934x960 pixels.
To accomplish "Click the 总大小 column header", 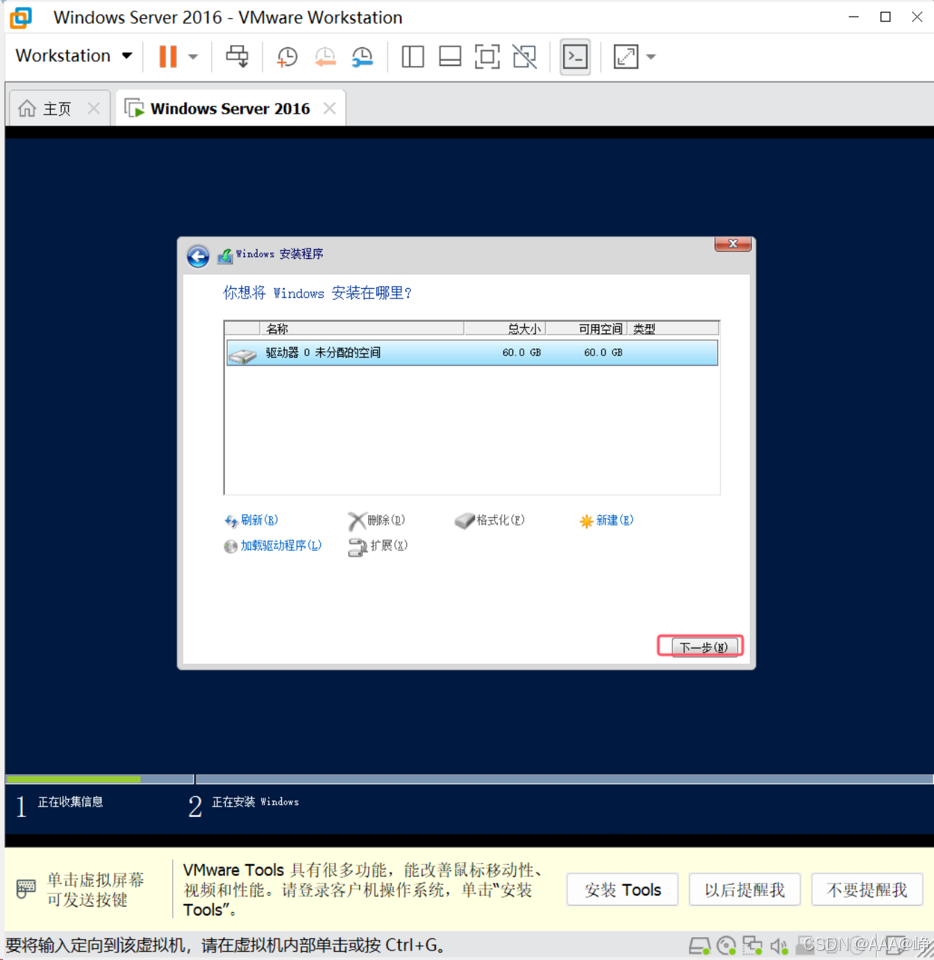I will tap(505, 329).
